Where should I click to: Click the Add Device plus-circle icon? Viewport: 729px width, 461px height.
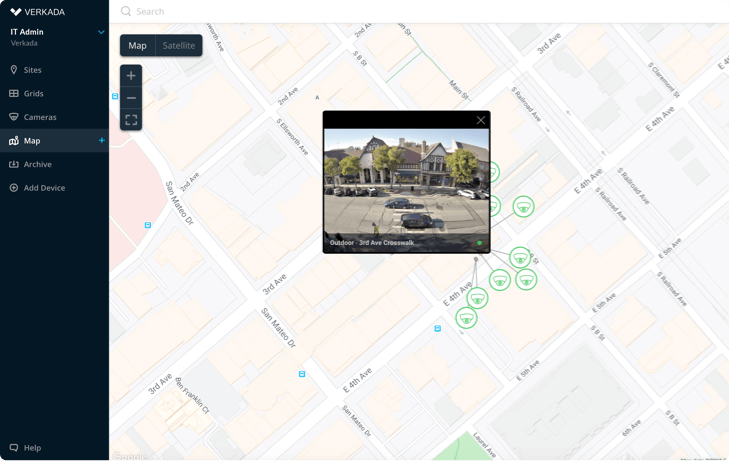[14, 188]
